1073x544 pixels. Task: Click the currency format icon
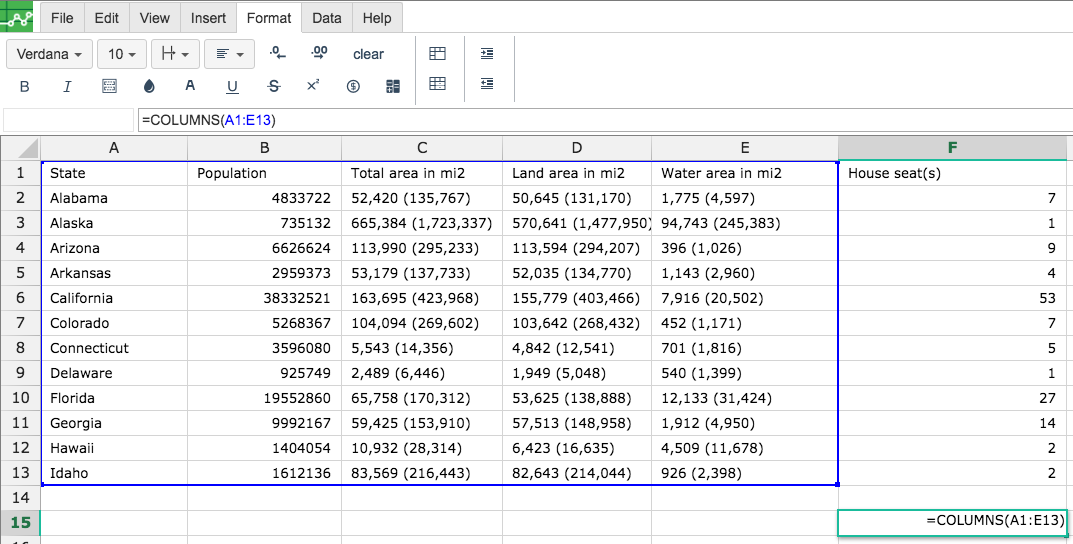(x=353, y=87)
